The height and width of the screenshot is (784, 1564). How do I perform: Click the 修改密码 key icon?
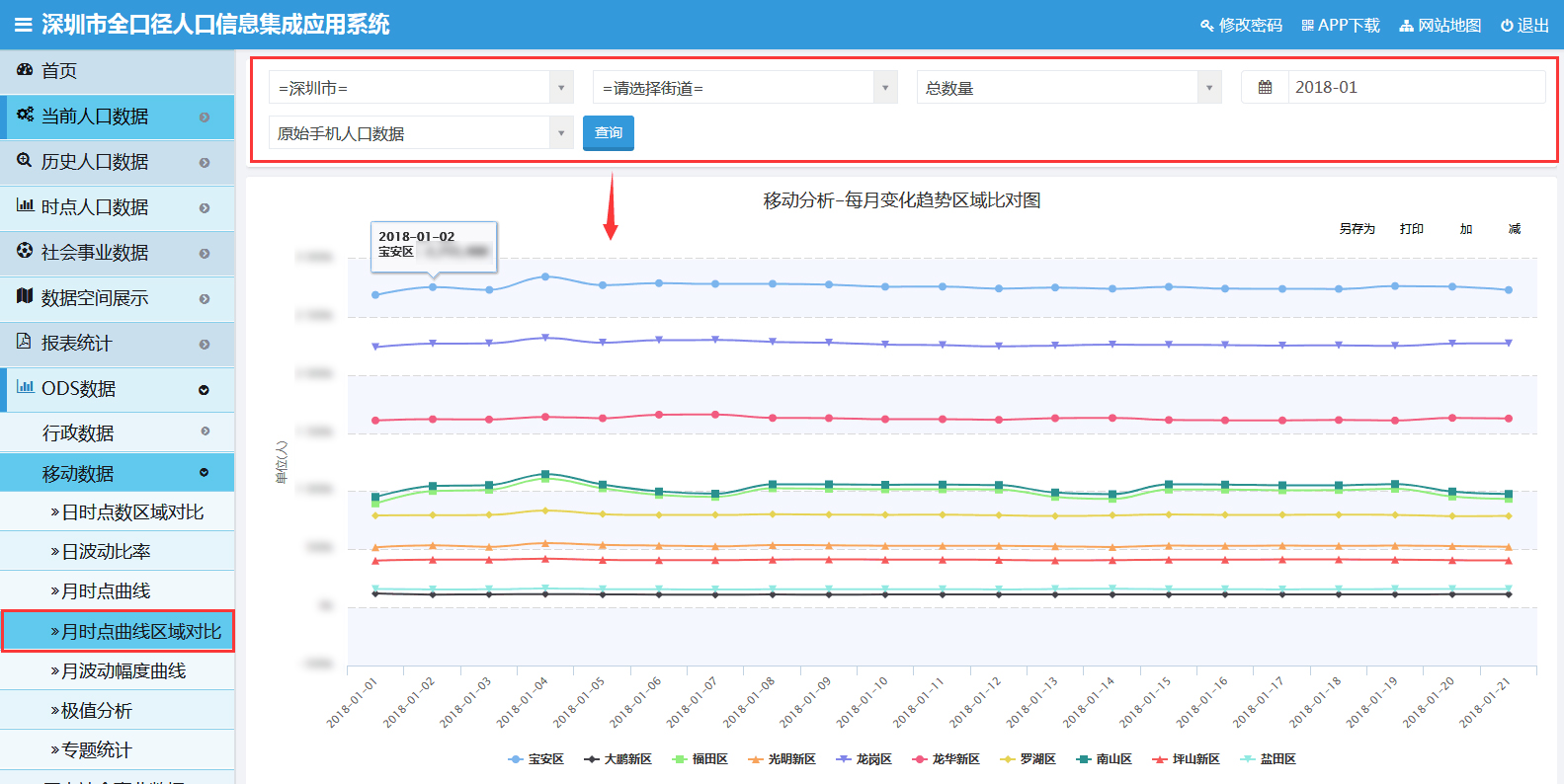click(1207, 26)
